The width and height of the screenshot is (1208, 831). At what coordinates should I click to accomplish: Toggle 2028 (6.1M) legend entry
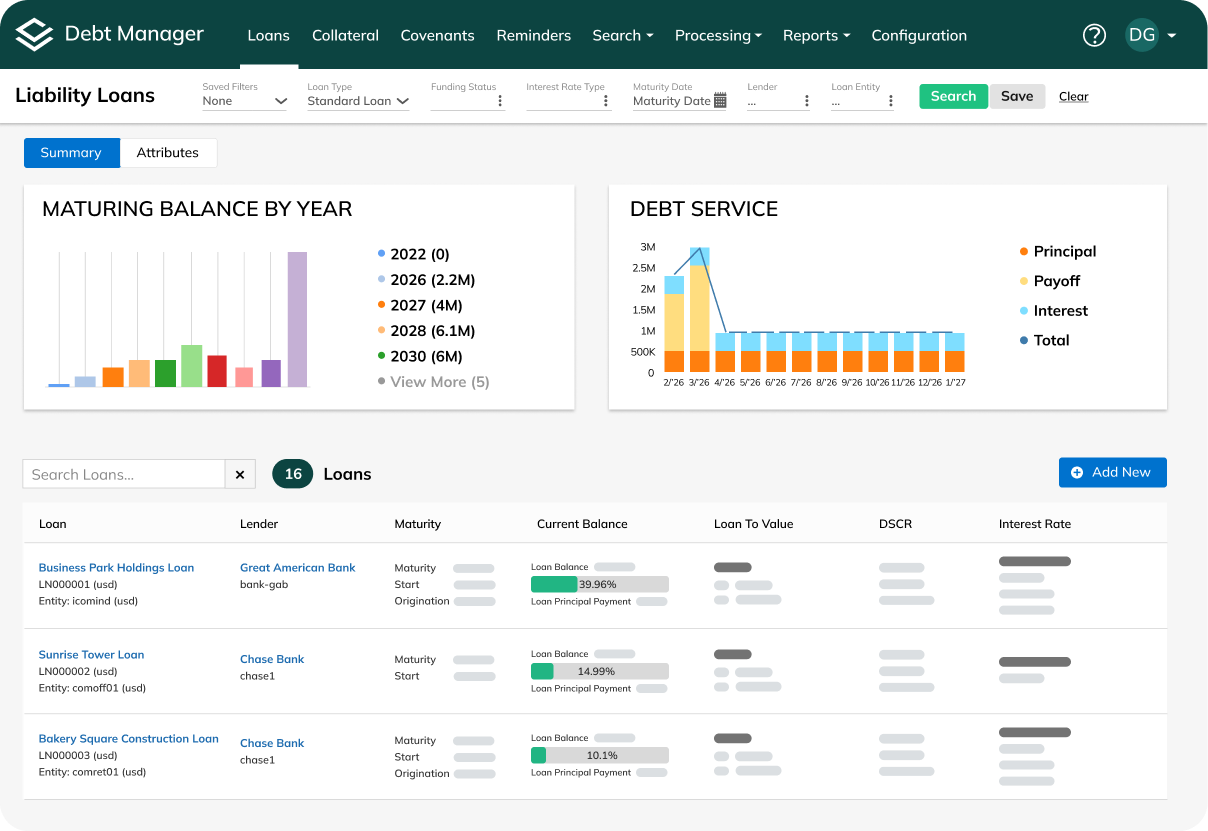[x=427, y=331]
